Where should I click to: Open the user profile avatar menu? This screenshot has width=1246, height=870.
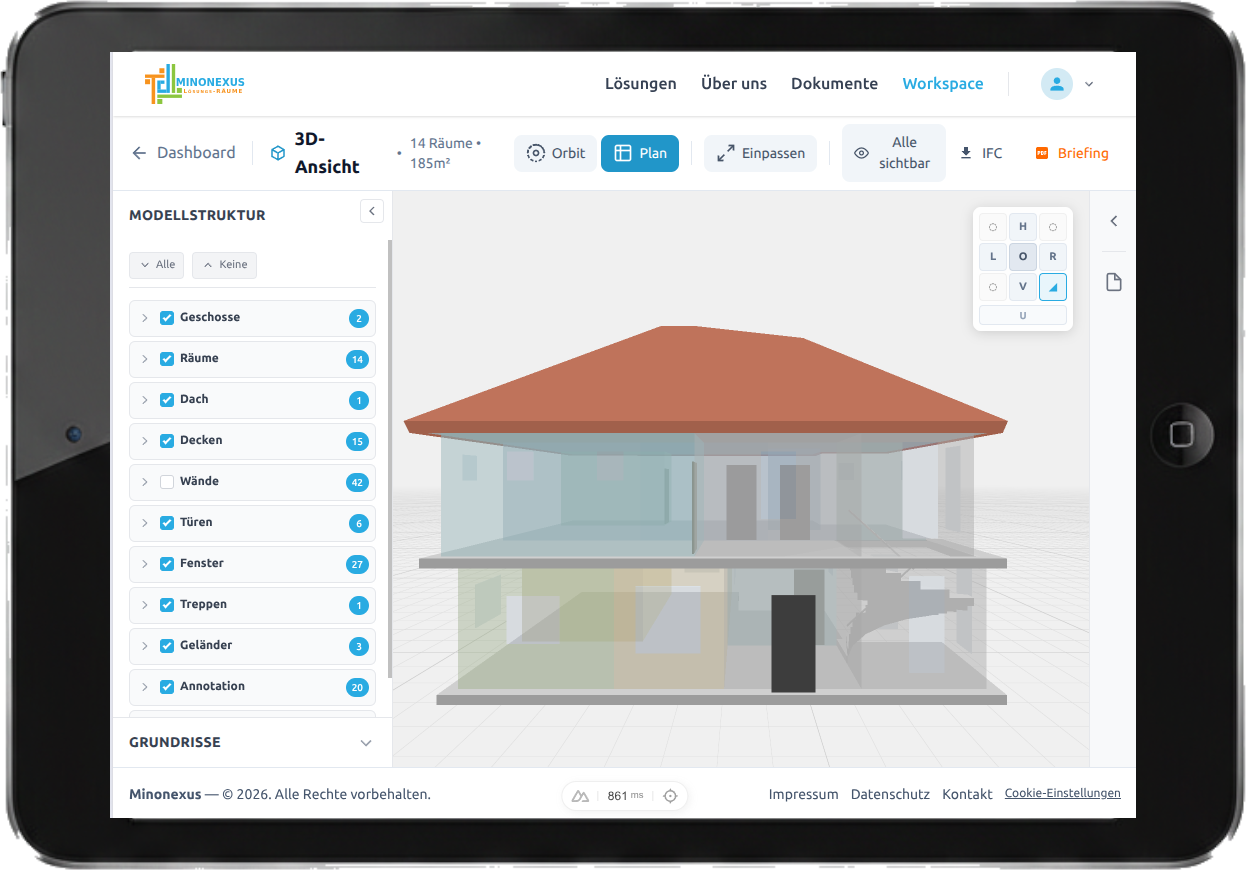(x=1057, y=84)
